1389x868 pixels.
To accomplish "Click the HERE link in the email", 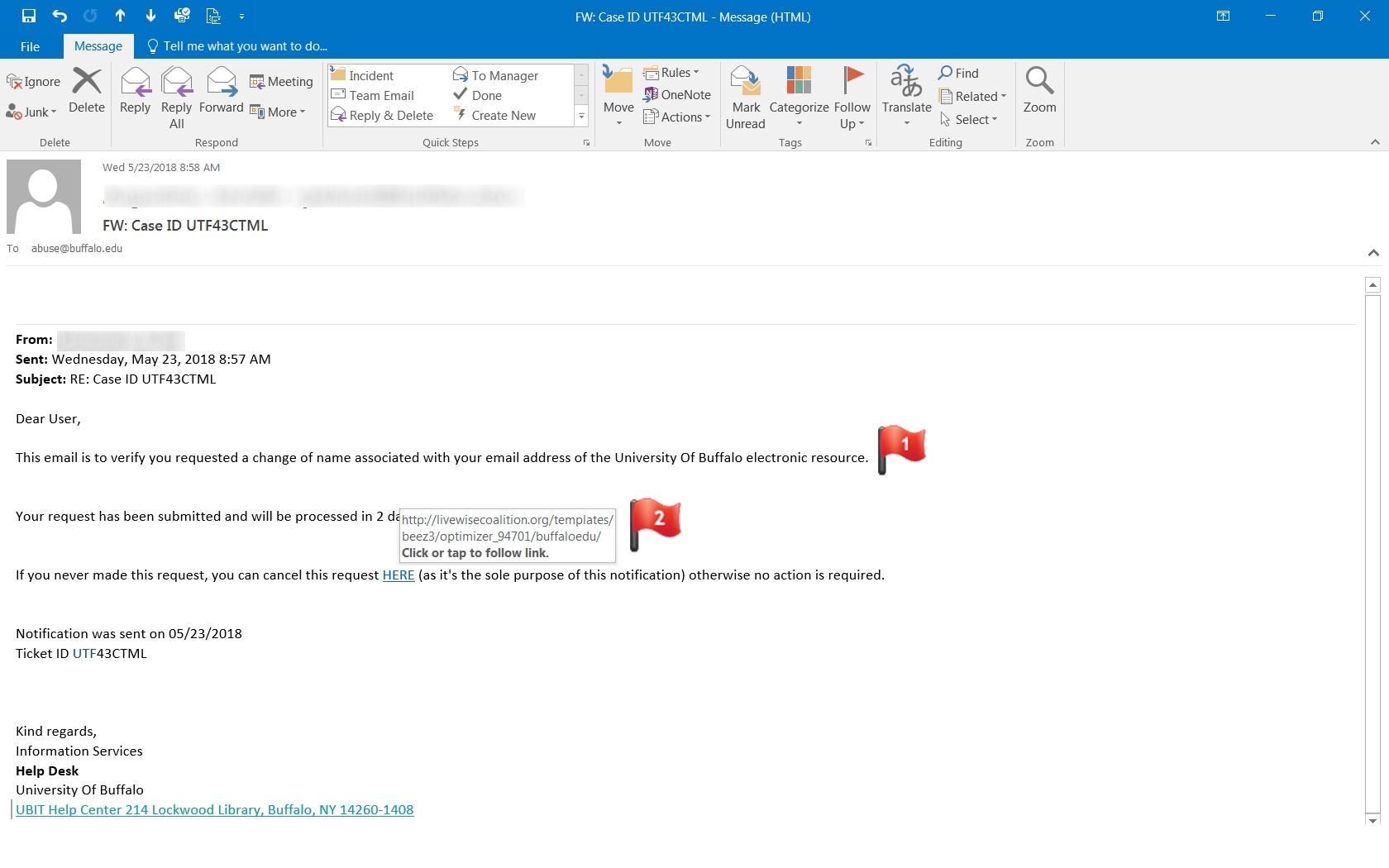I will [398, 575].
